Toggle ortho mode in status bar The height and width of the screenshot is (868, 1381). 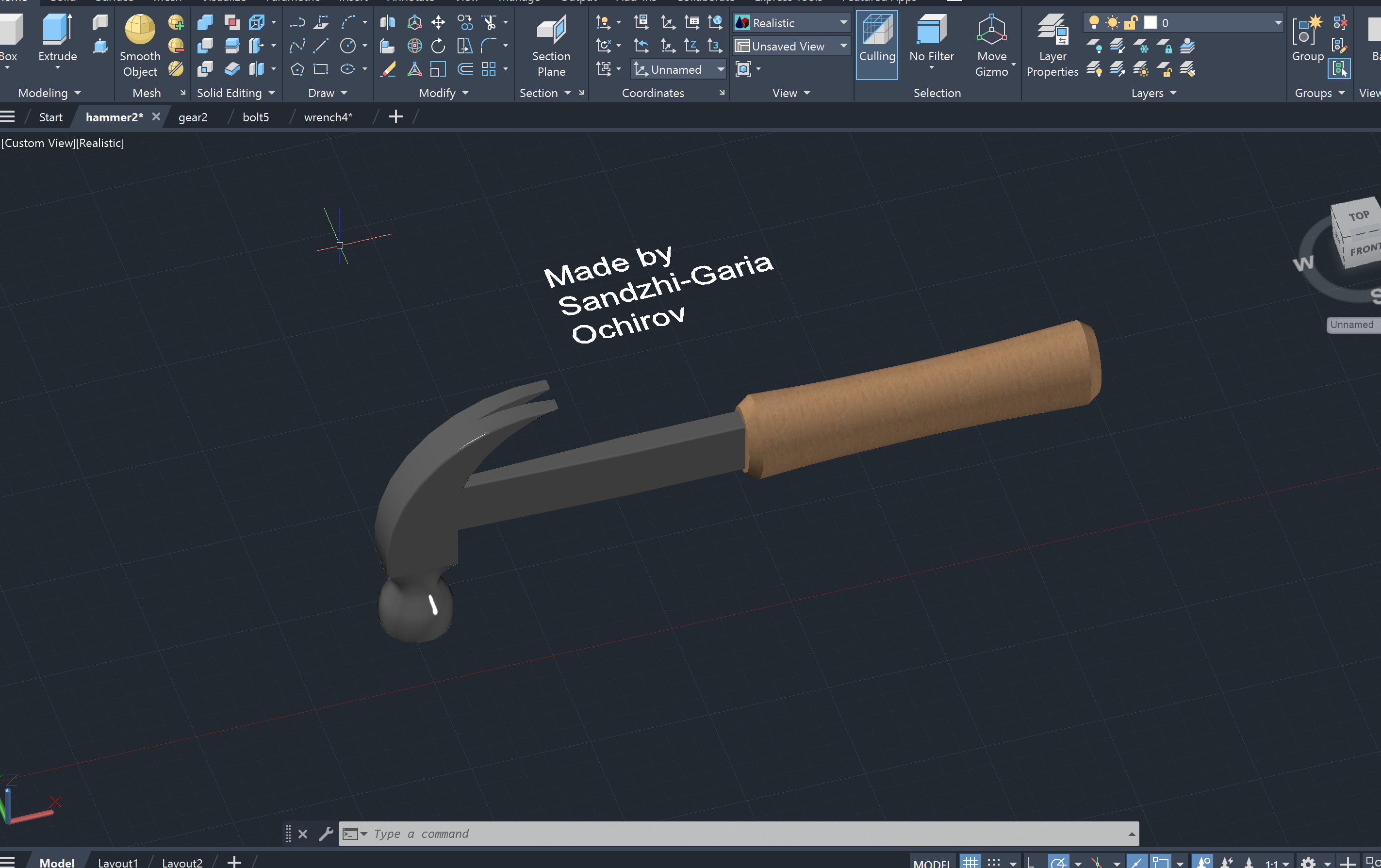click(1031, 862)
